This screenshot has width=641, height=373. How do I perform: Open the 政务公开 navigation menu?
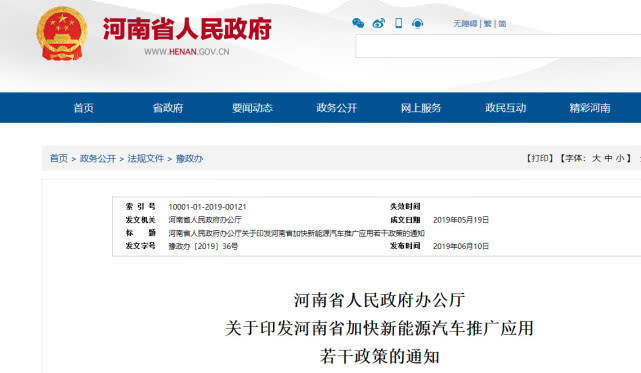(x=336, y=108)
